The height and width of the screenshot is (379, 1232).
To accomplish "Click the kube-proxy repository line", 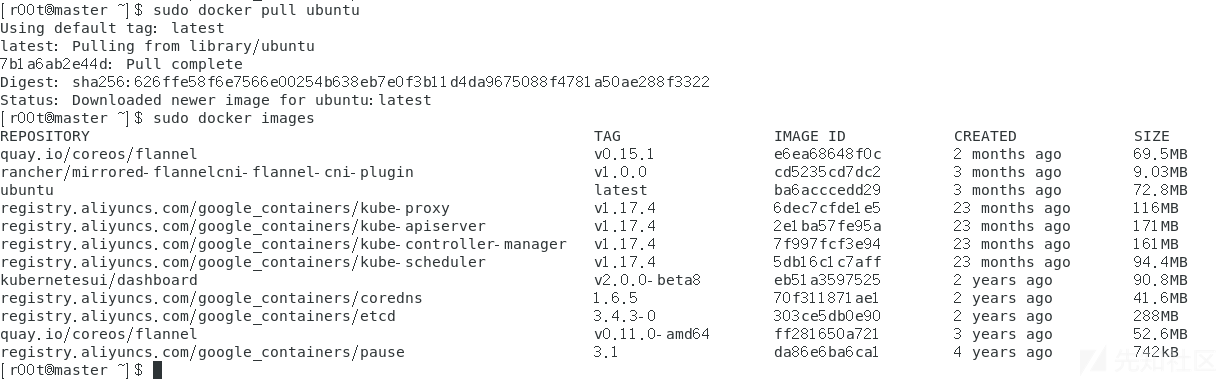I will pyautogui.click(x=225, y=208).
